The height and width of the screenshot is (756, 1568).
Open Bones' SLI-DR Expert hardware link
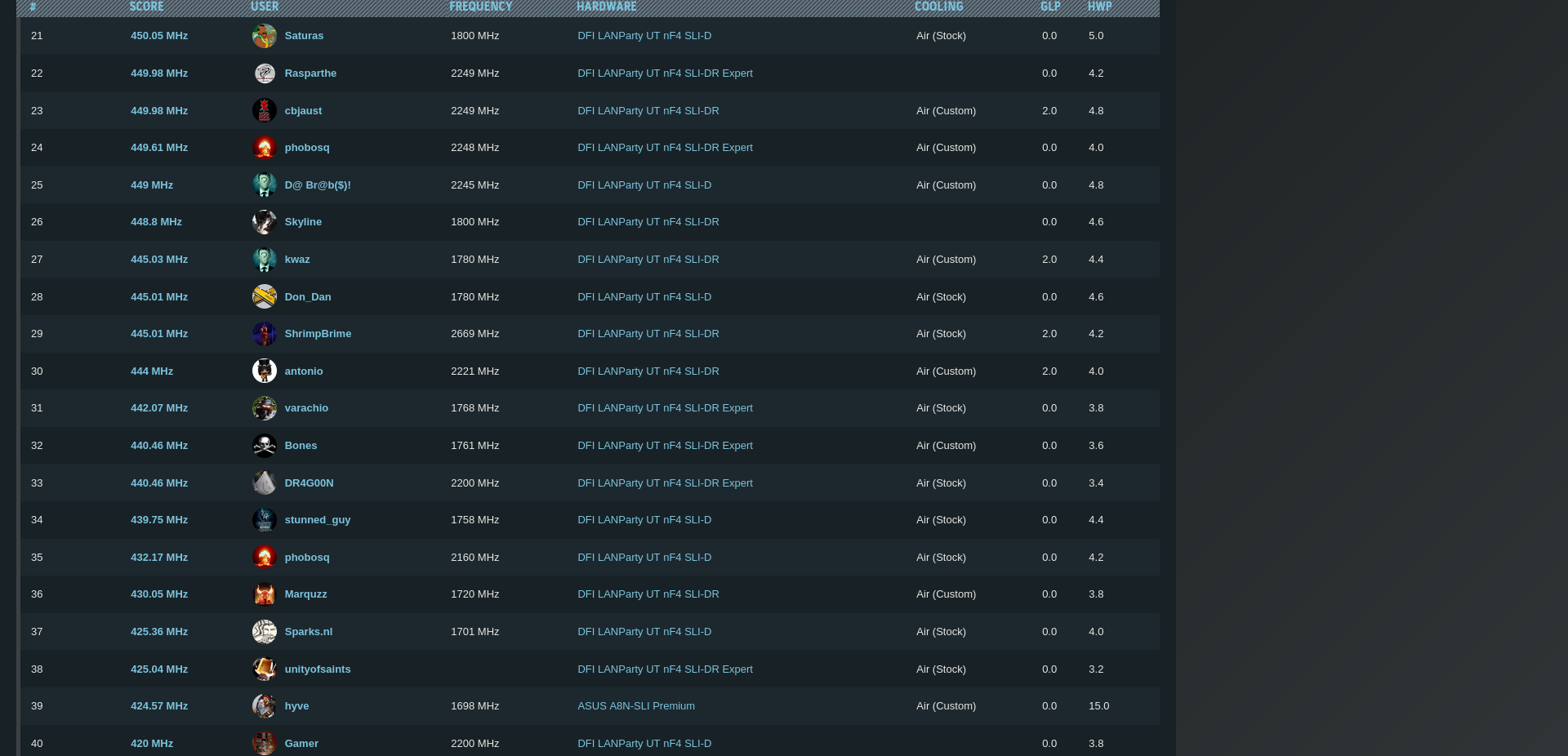pyautogui.click(x=665, y=446)
